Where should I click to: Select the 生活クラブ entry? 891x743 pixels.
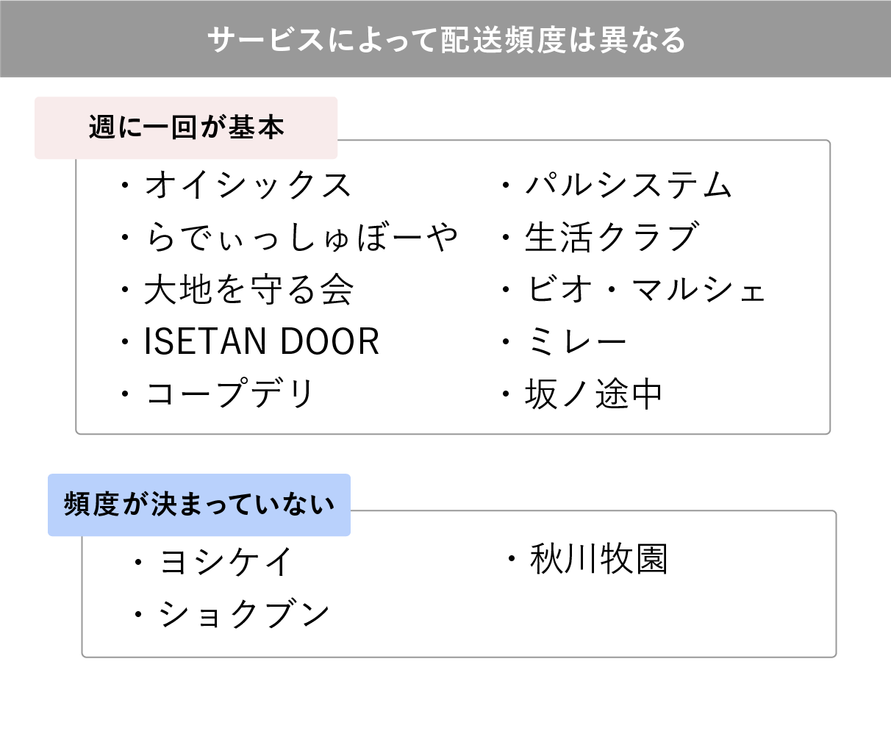click(x=610, y=238)
